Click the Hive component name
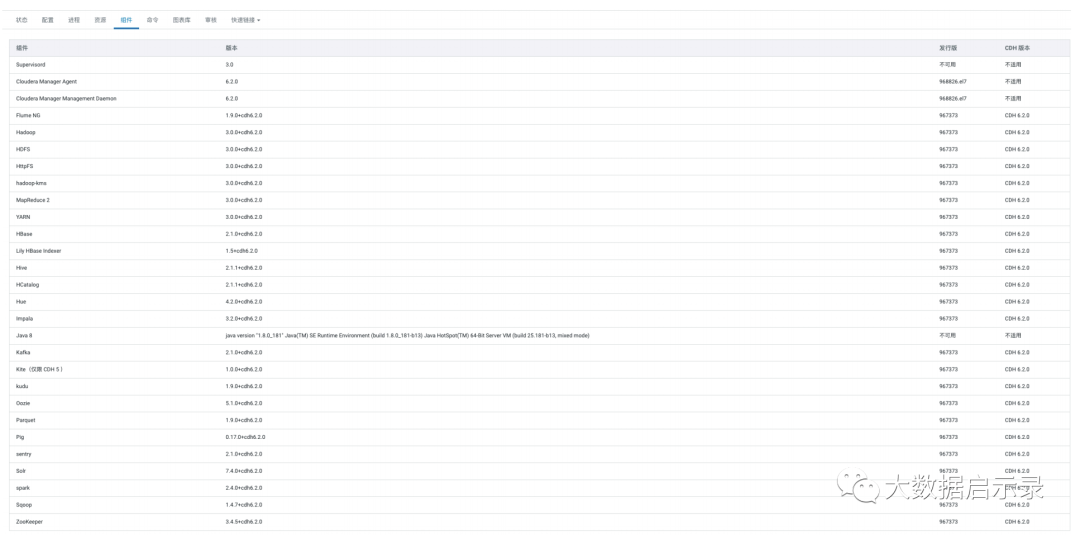 [21, 268]
